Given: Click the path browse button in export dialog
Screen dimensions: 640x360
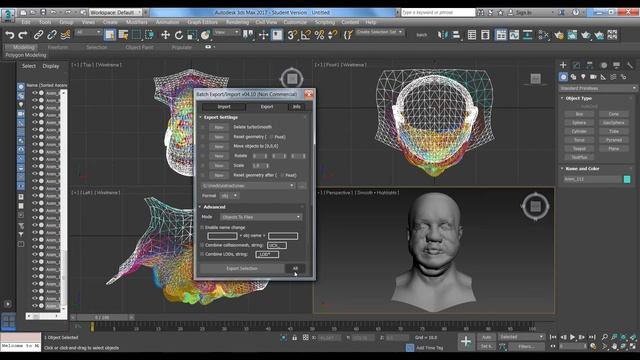Looking at the screenshot, I should (302, 186).
